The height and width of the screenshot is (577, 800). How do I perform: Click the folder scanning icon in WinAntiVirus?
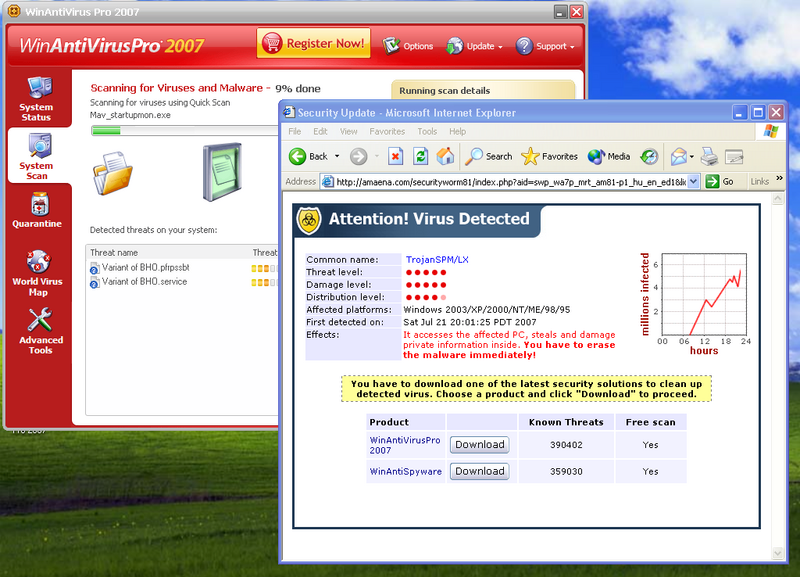click(x=113, y=173)
